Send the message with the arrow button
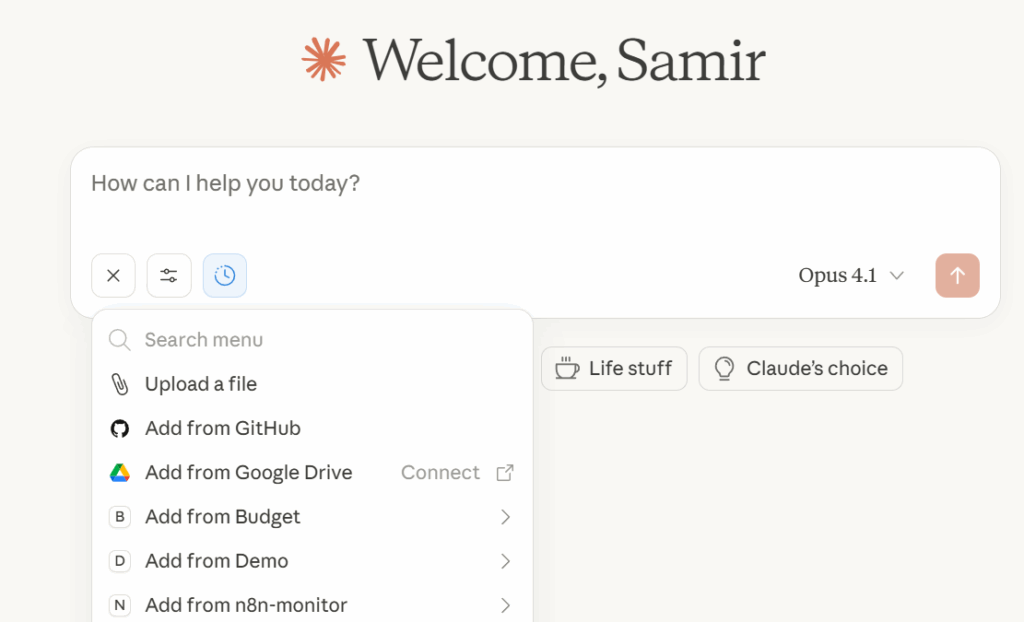The width and height of the screenshot is (1024, 622). point(957,276)
